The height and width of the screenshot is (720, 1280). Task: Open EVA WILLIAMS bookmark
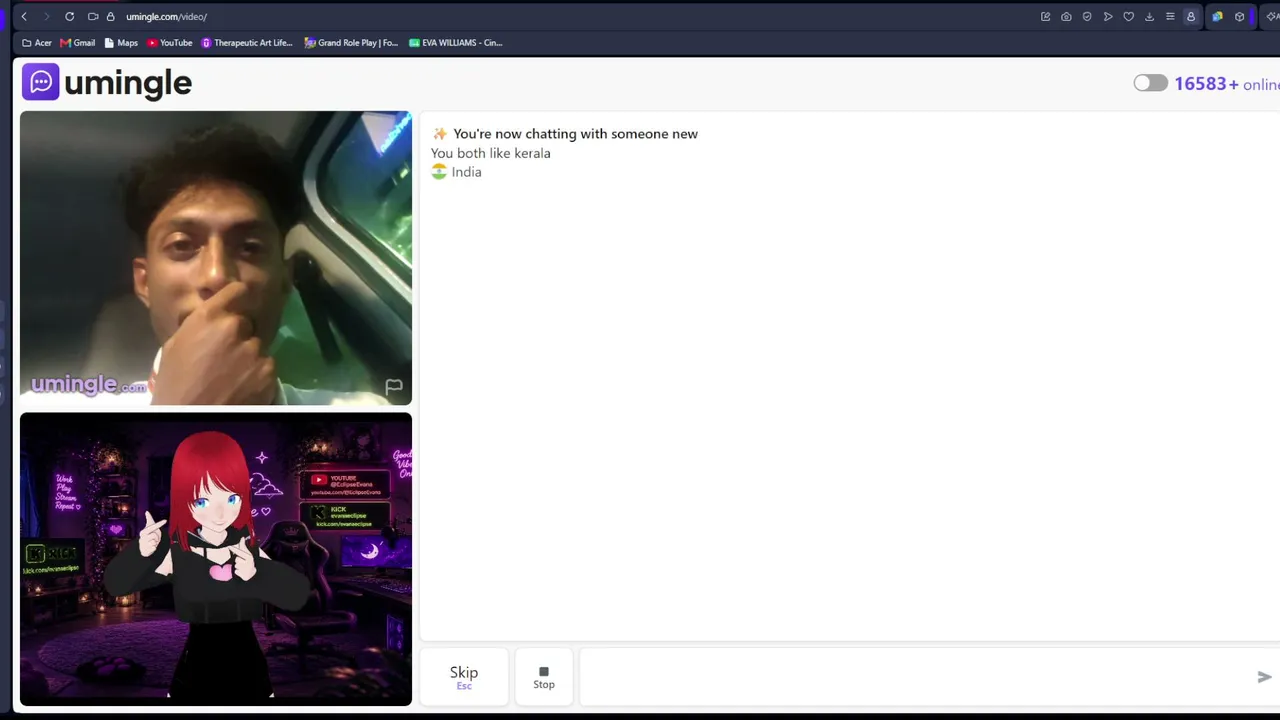coord(456,43)
